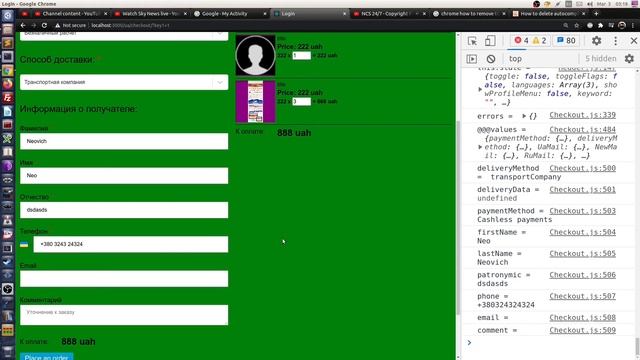The width and height of the screenshot is (640, 360).
Task: Open the Checkout.js:500 source link
Action: [582, 168]
